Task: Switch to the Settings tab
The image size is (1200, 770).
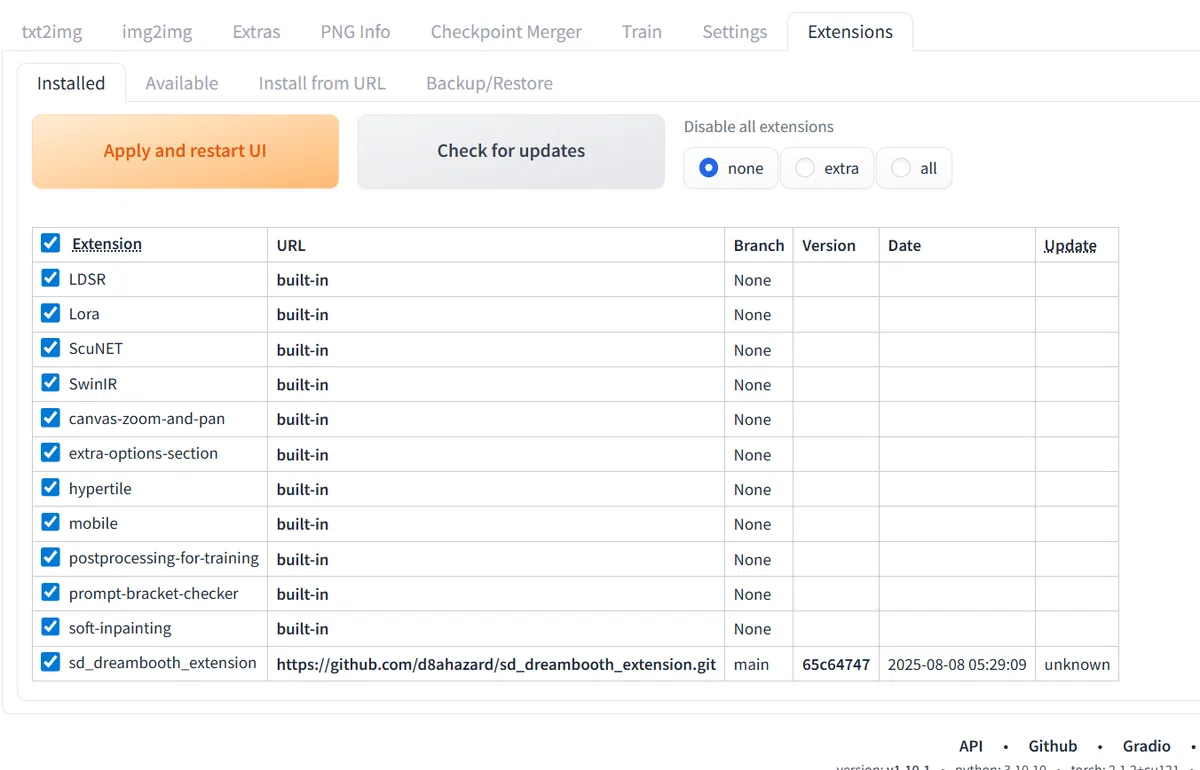Action: (735, 32)
